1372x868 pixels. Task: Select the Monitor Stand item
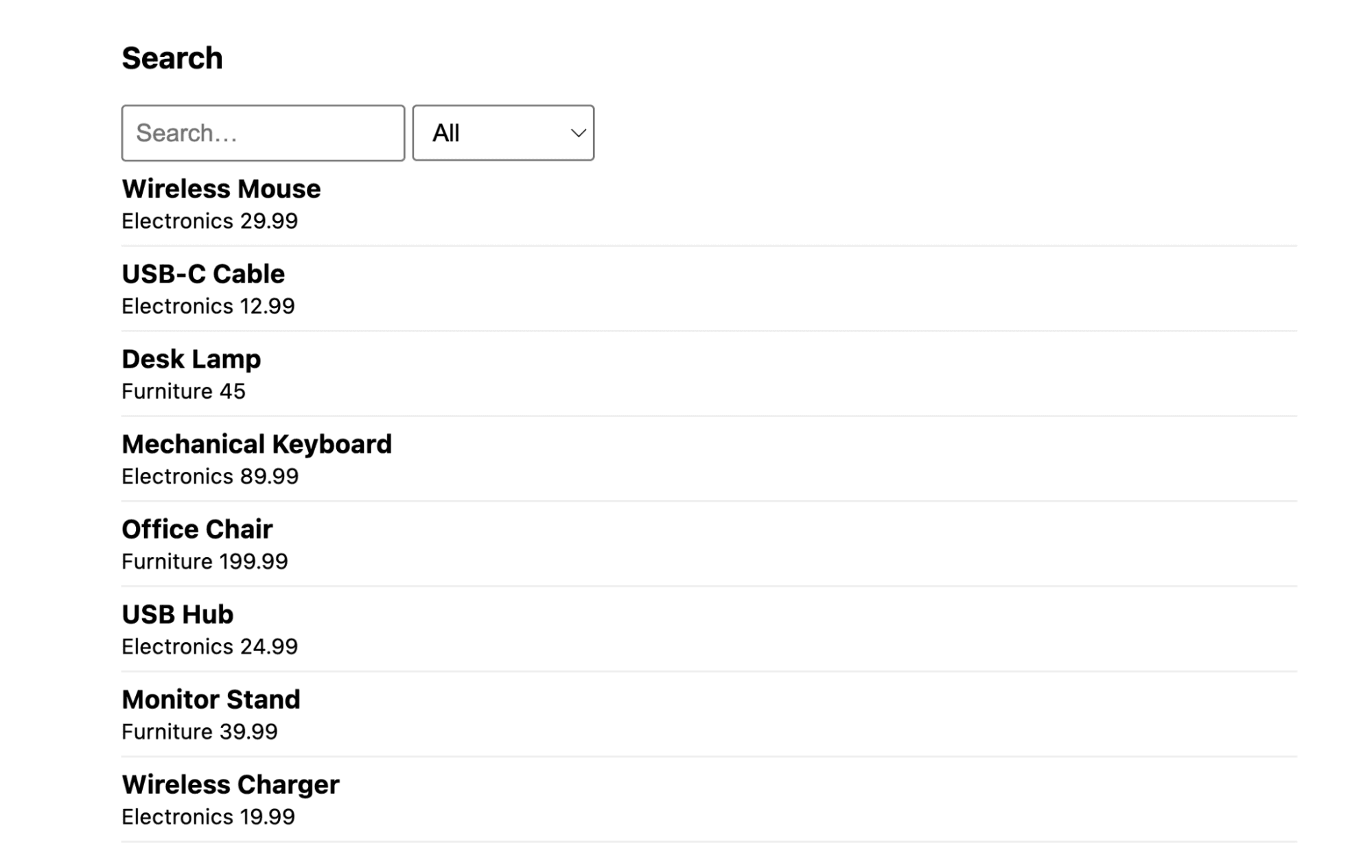pos(211,699)
